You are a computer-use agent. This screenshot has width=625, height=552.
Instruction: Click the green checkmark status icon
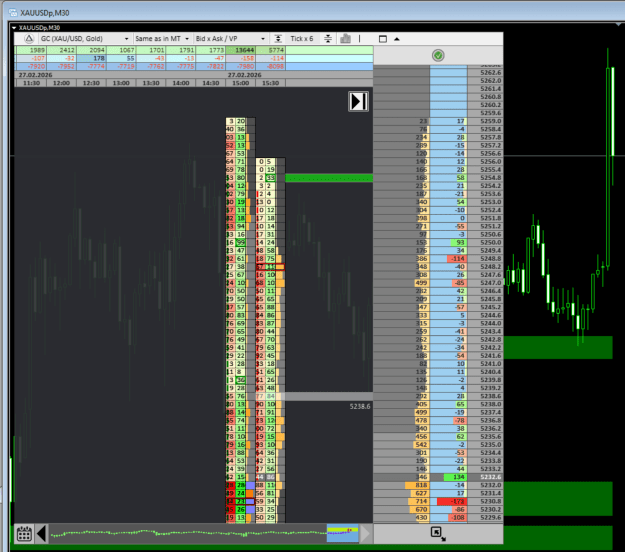coord(438,55)
